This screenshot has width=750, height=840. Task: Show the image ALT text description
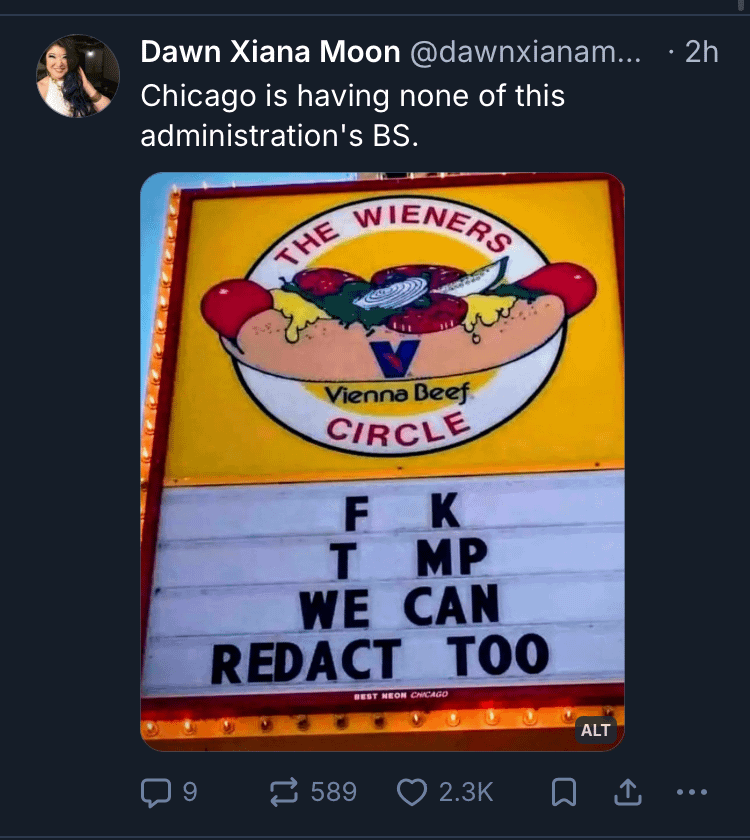tap(595, 730)
